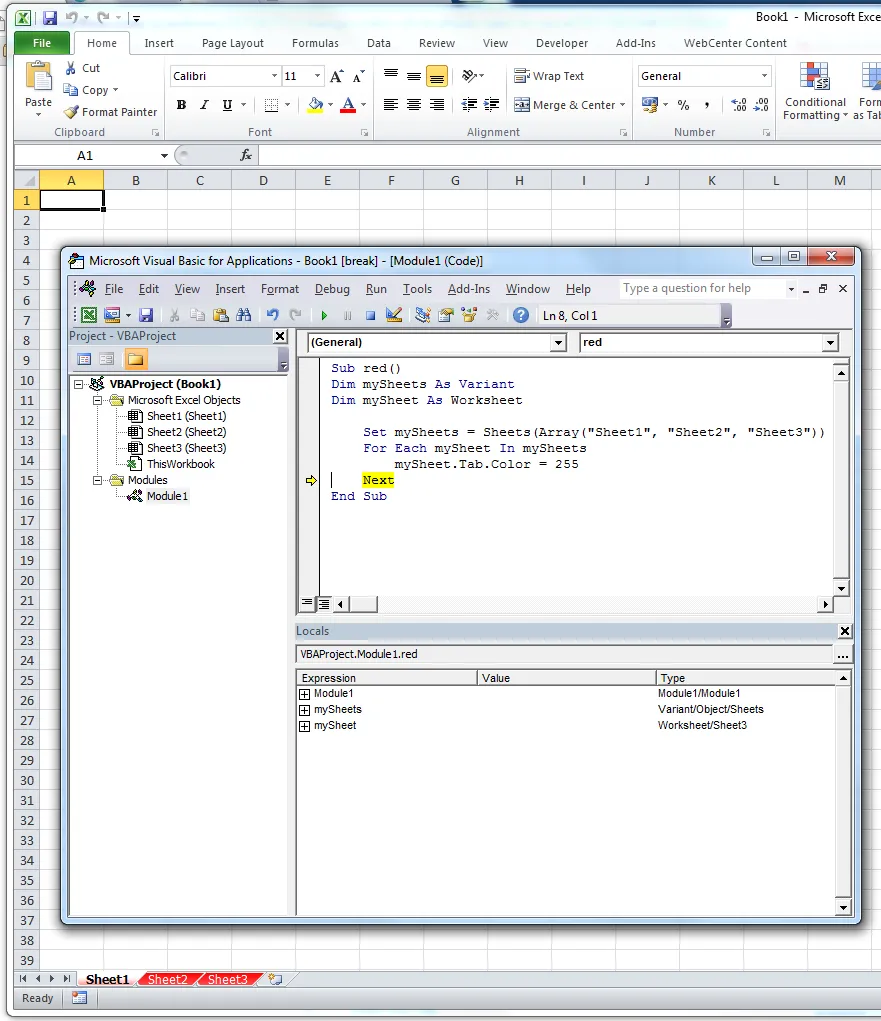This screenshot has width=881, height=1021.
Task: Click the Find binoculars icon in VBA toolbar
Action: point(244,316)
